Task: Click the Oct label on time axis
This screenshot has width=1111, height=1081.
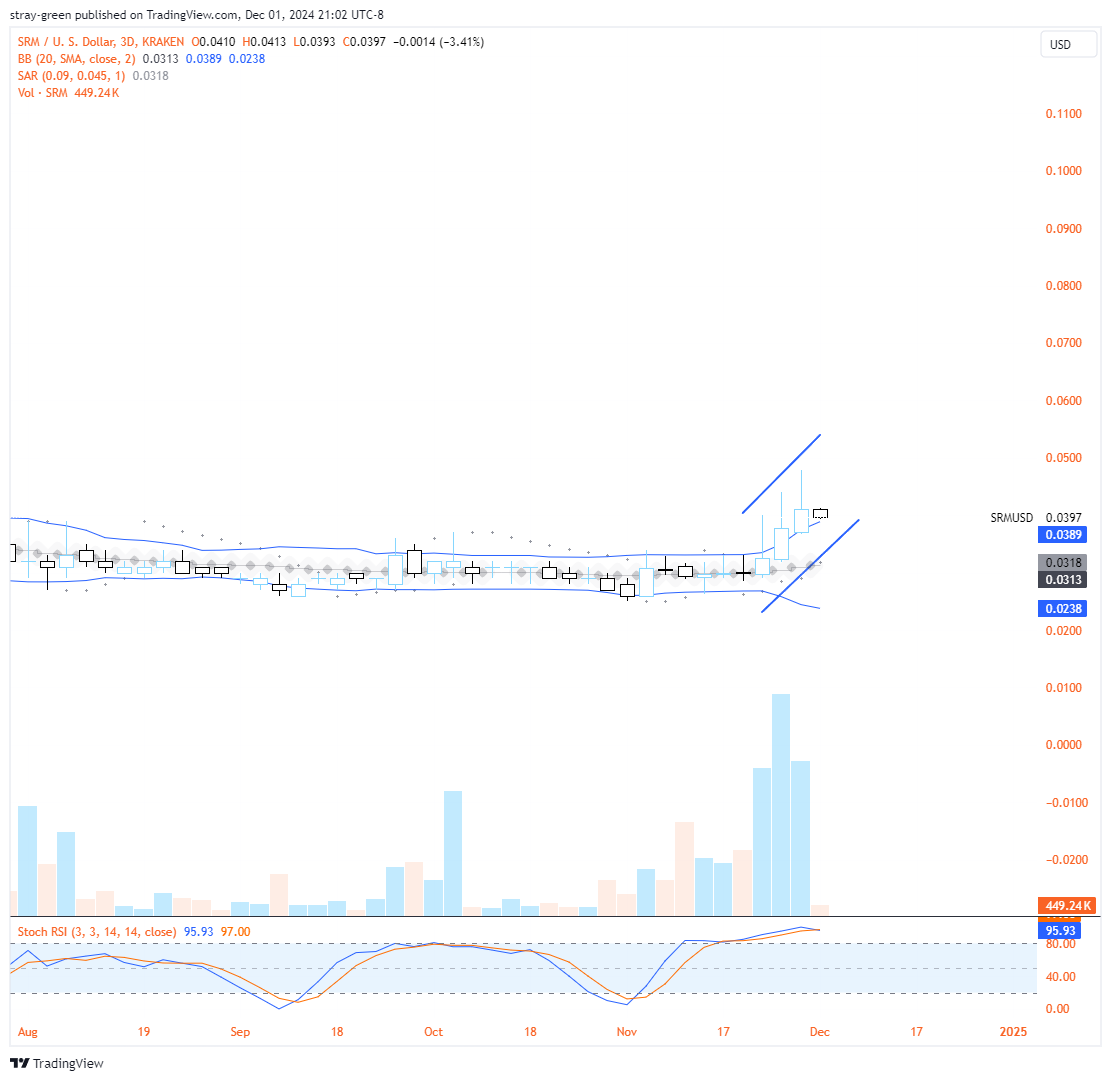Action: tap(434, 1031)
